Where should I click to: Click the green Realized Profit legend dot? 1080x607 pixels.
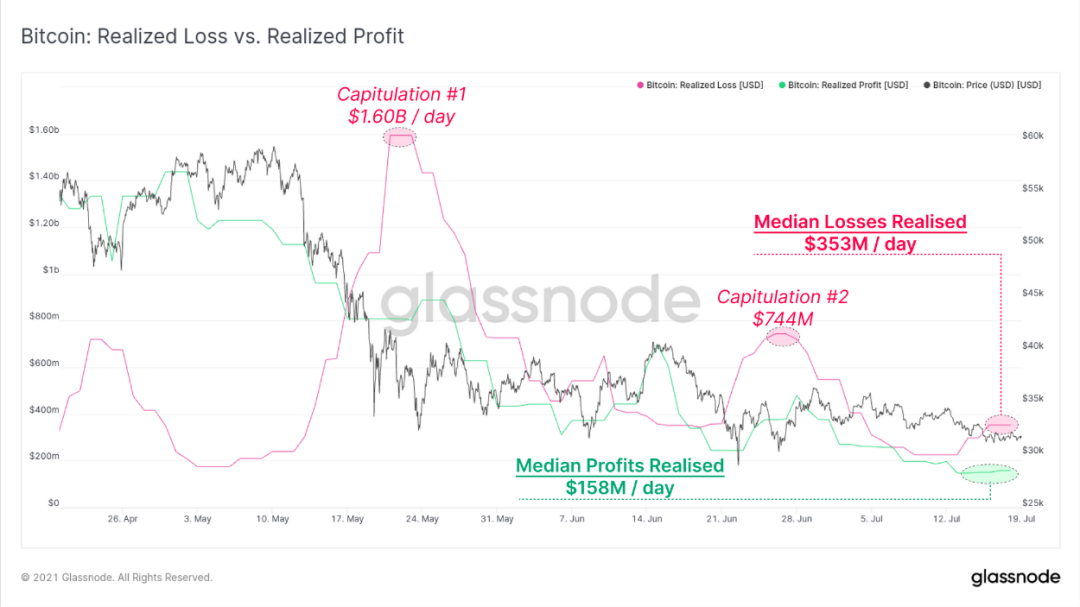pyautogui.click(x=782, y=85)
